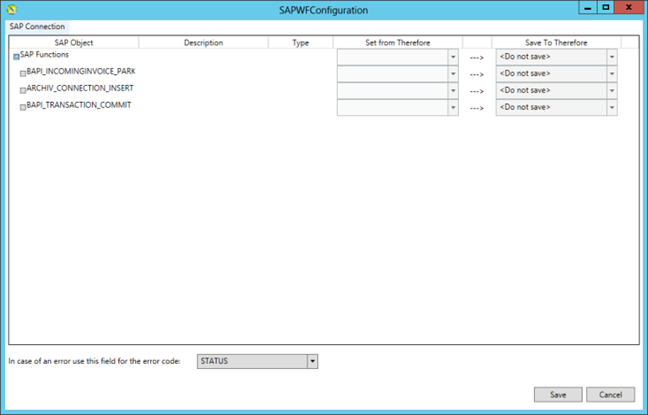The height and width of the screenshot is (415, 648).
Task: Click the Save button
Action: pyautogui.click(x=558, y=394)
